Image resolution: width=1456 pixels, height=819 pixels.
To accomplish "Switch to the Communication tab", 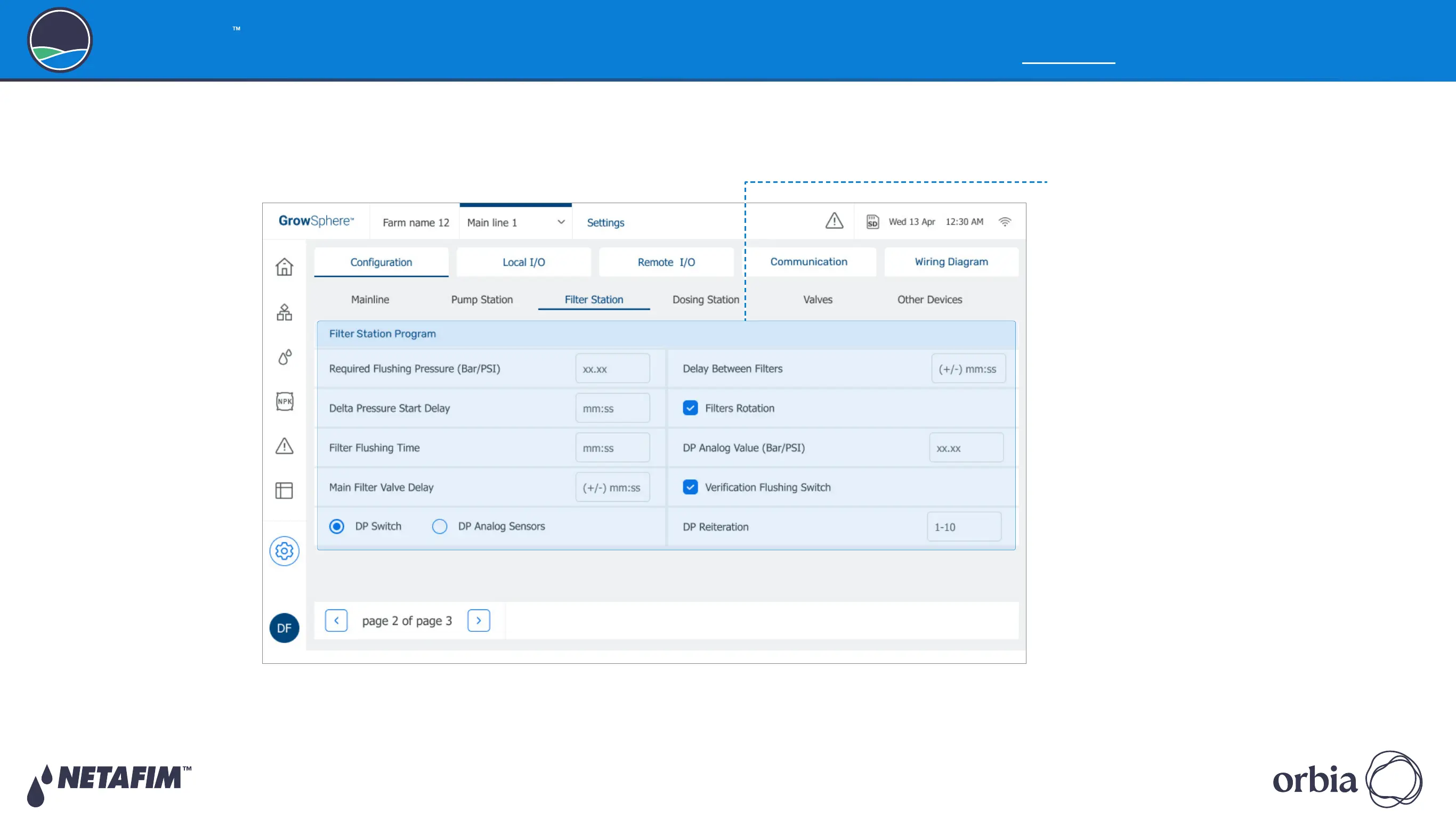I will 809,262.
